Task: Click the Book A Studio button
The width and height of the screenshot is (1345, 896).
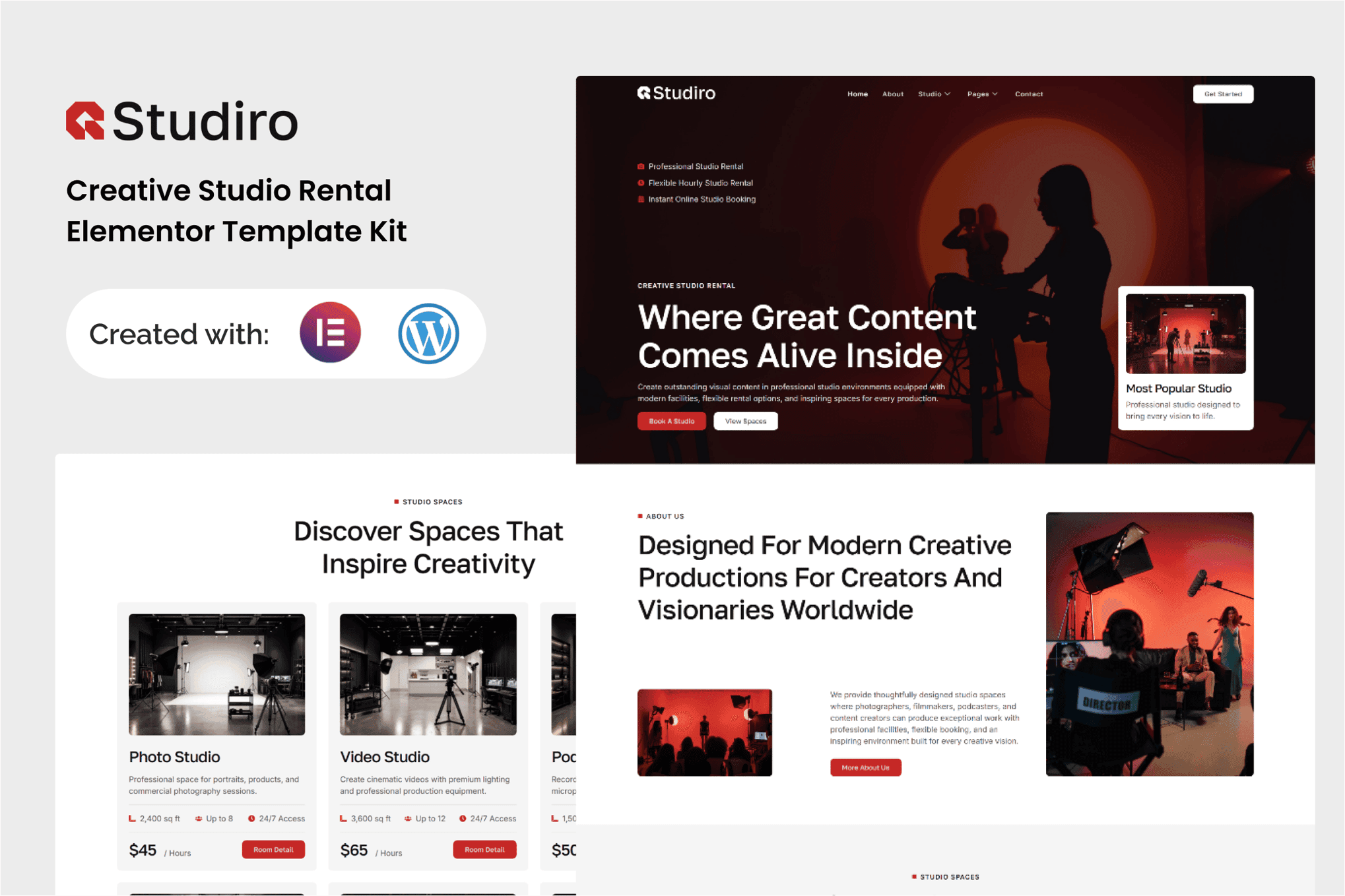Action: click(671, 421)
